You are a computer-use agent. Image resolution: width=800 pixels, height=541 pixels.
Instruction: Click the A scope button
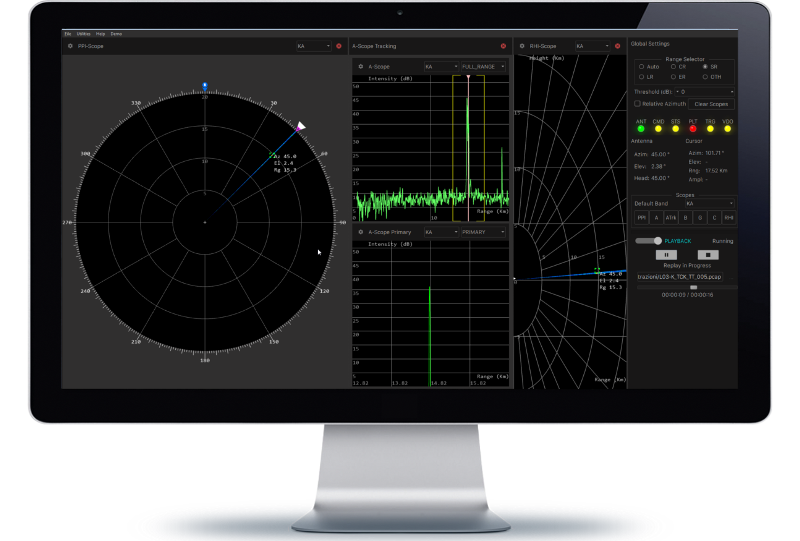pyautogui.click(x=656, y=218)
